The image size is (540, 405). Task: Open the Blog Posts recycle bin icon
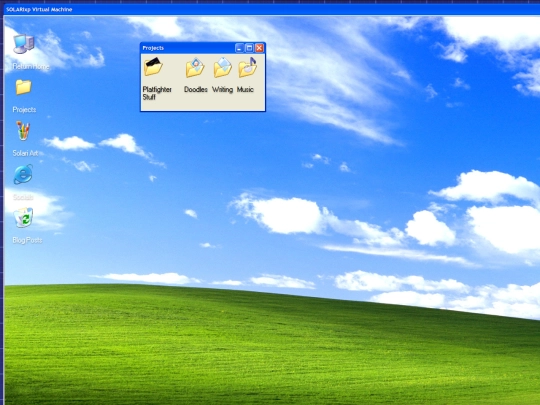(x=23, y=217)
